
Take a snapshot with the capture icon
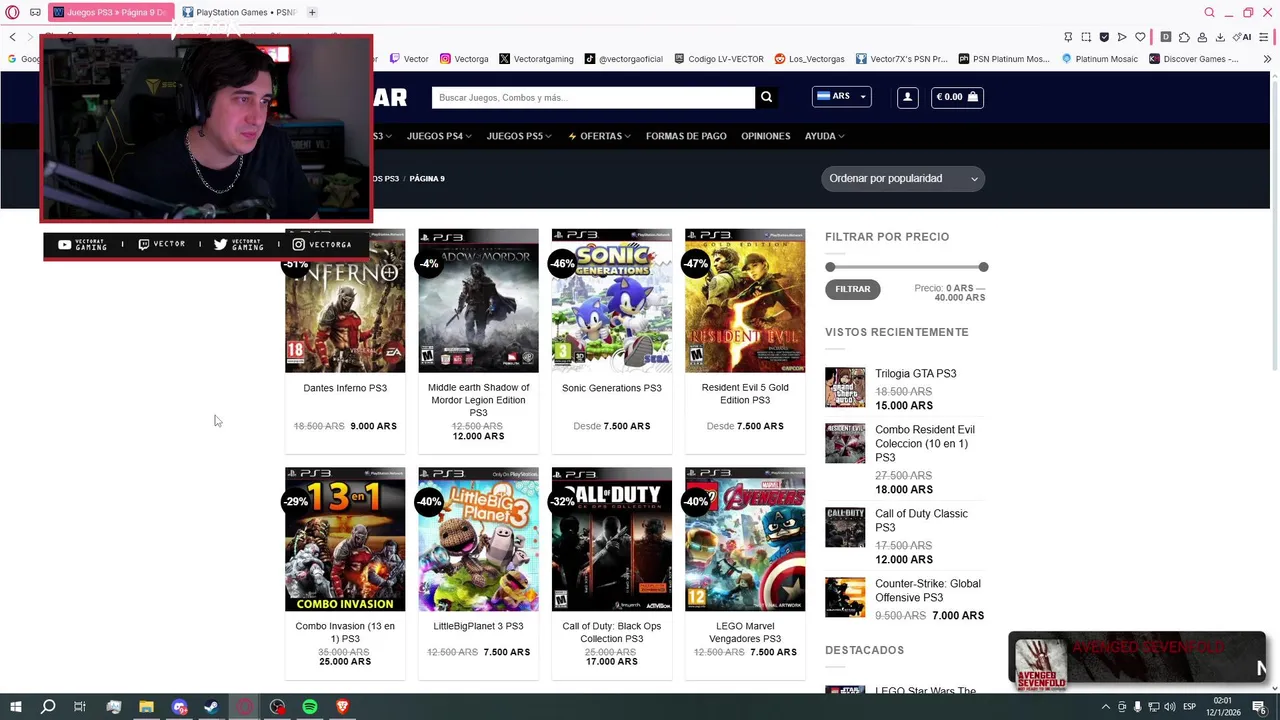coord(1086,37)
